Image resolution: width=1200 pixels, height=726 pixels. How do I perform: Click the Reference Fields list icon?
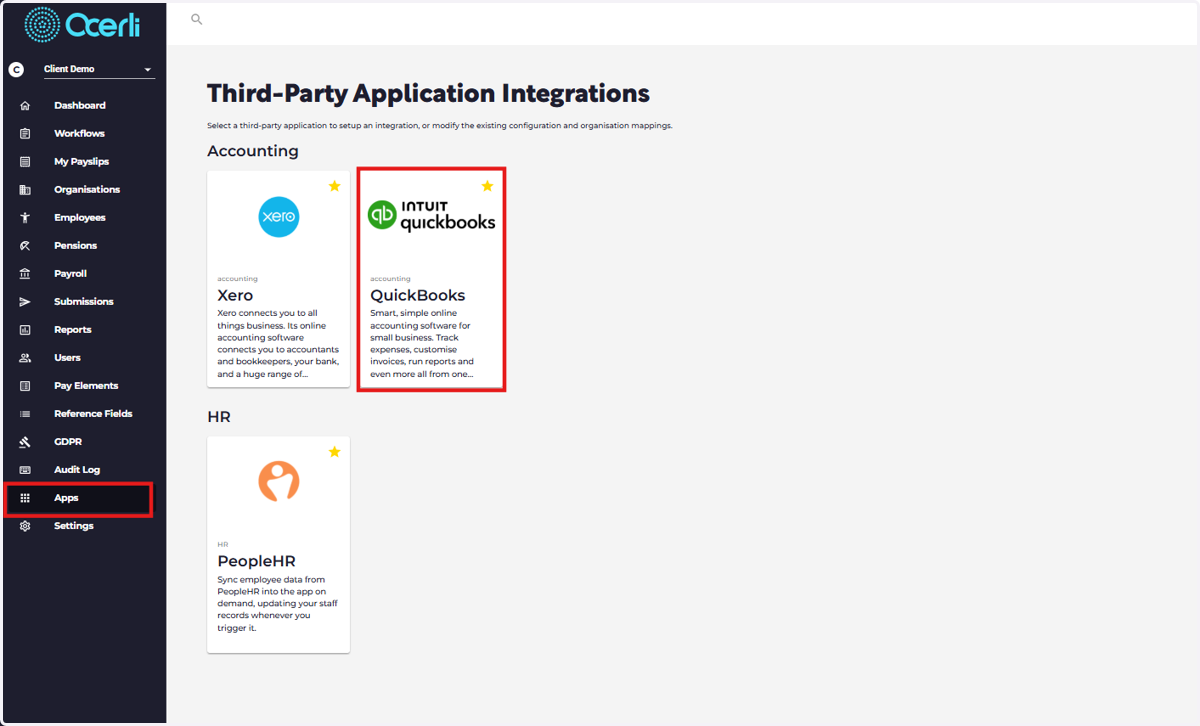click(x=25, y=414)
